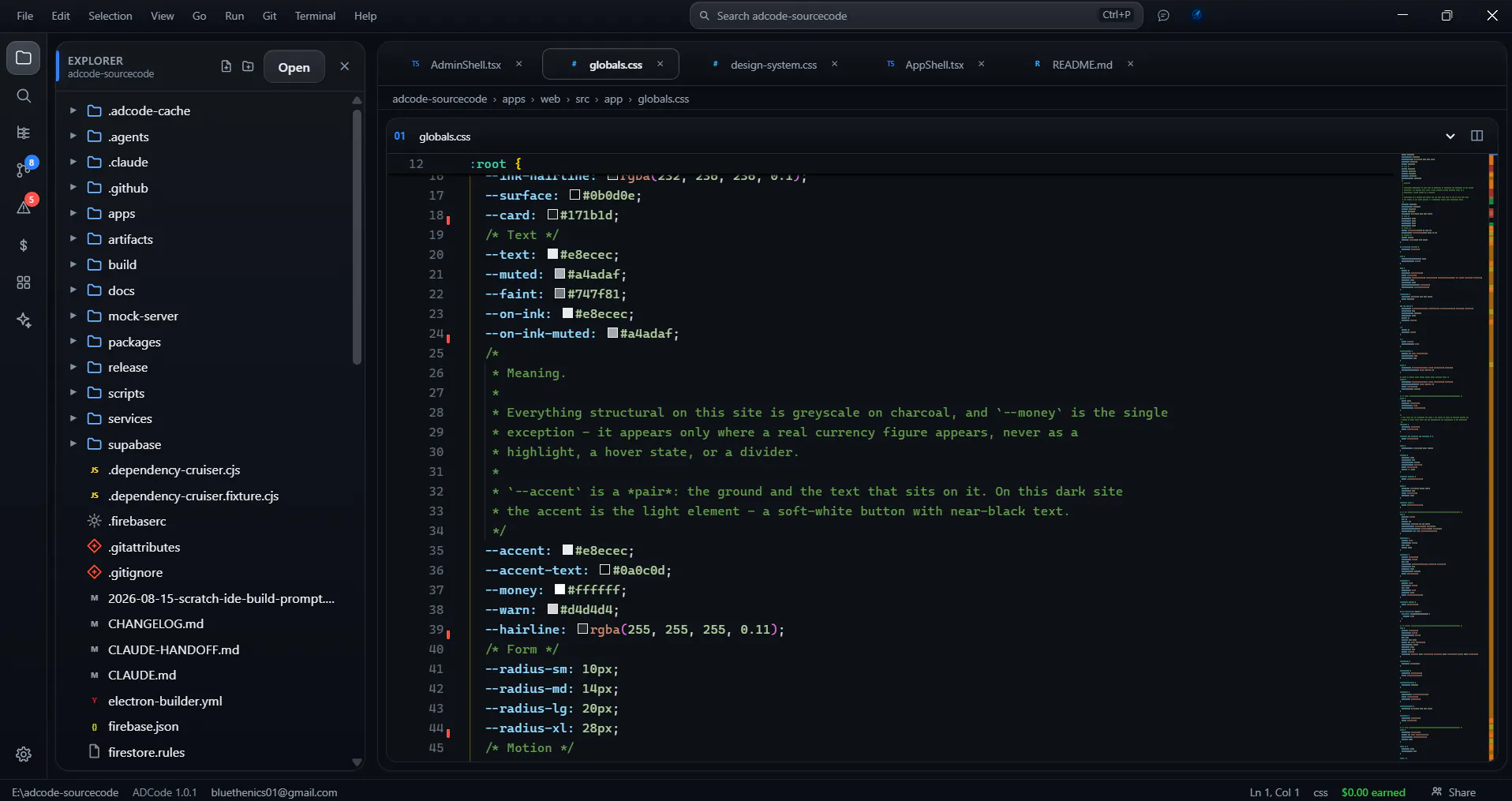
Task: Click the src breadcrumb segment
Action: pos(582,99)
